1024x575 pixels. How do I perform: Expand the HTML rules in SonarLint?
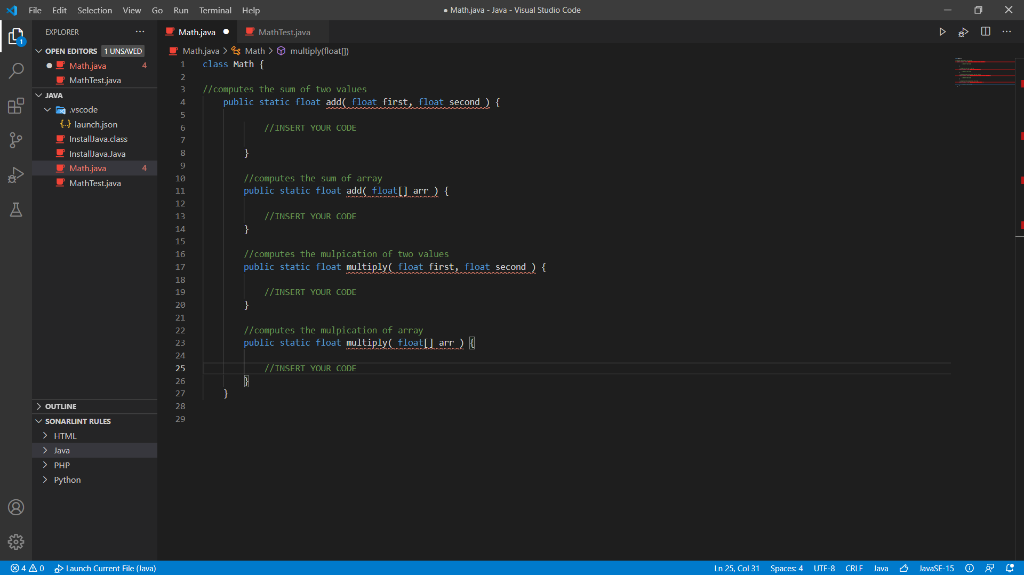(x=65, y=436)
